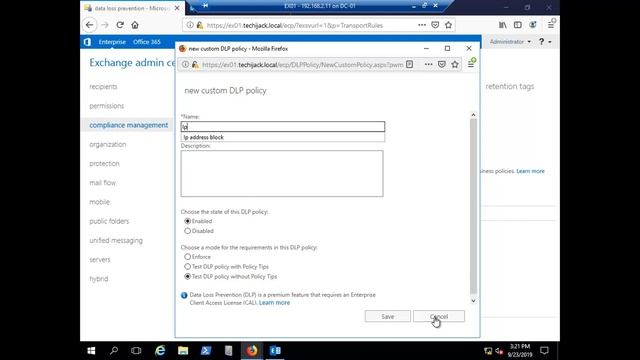Go to permissions in left navigation
The height and width of the screenshot is (360, 640).
tap(107, 106)
